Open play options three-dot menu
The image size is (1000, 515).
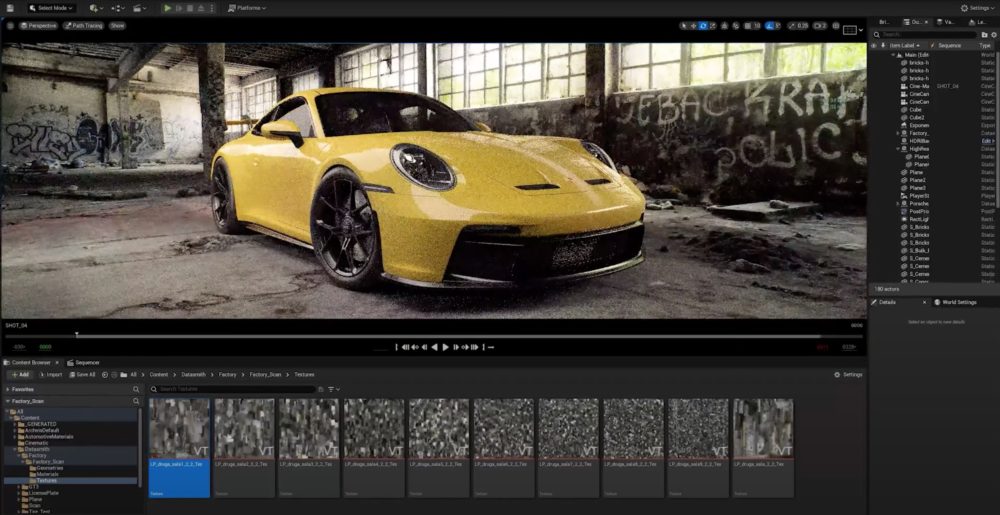coord(212,8)
